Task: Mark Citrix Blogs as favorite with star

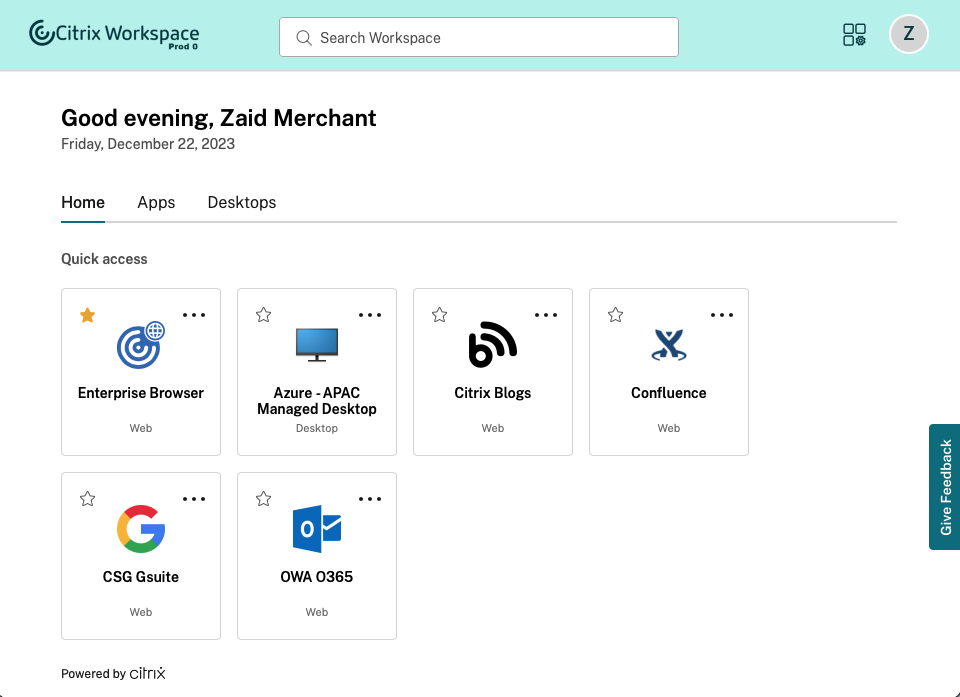Action: 440,315
